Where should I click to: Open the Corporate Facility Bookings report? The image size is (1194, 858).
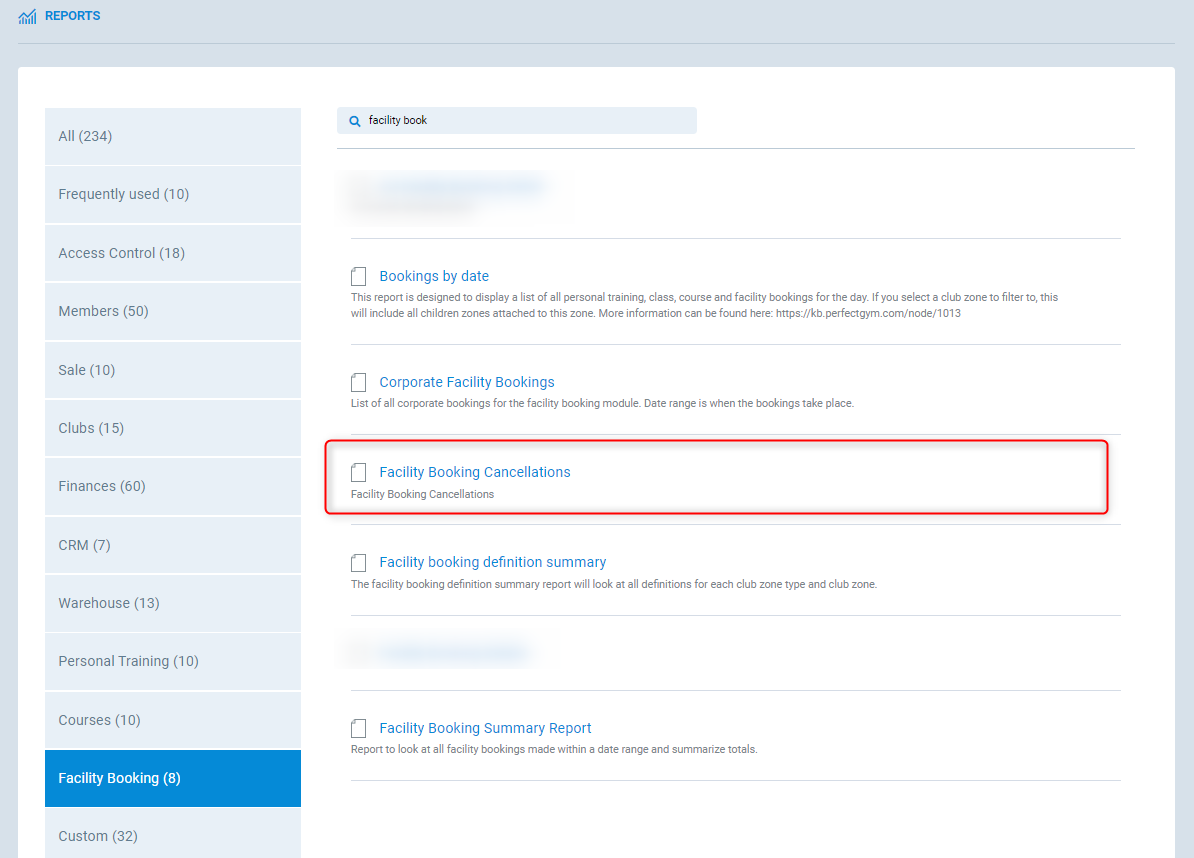click(466, 382)
